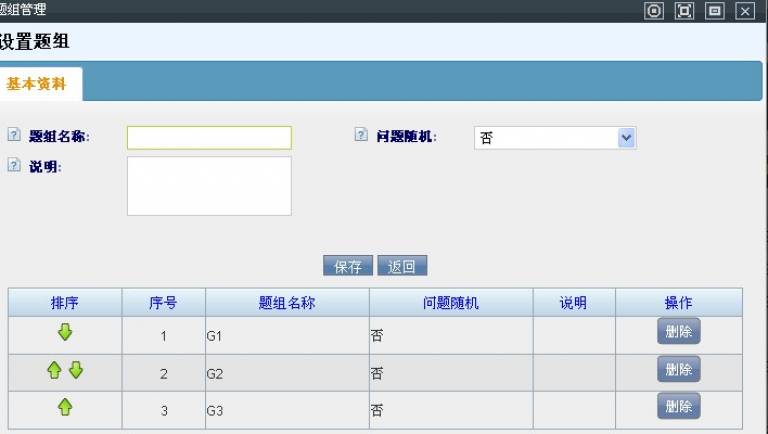The width and height of the screenshot is (768, 434).
Task: Click the restore window icon in title bar
Action: click(714, 11)
